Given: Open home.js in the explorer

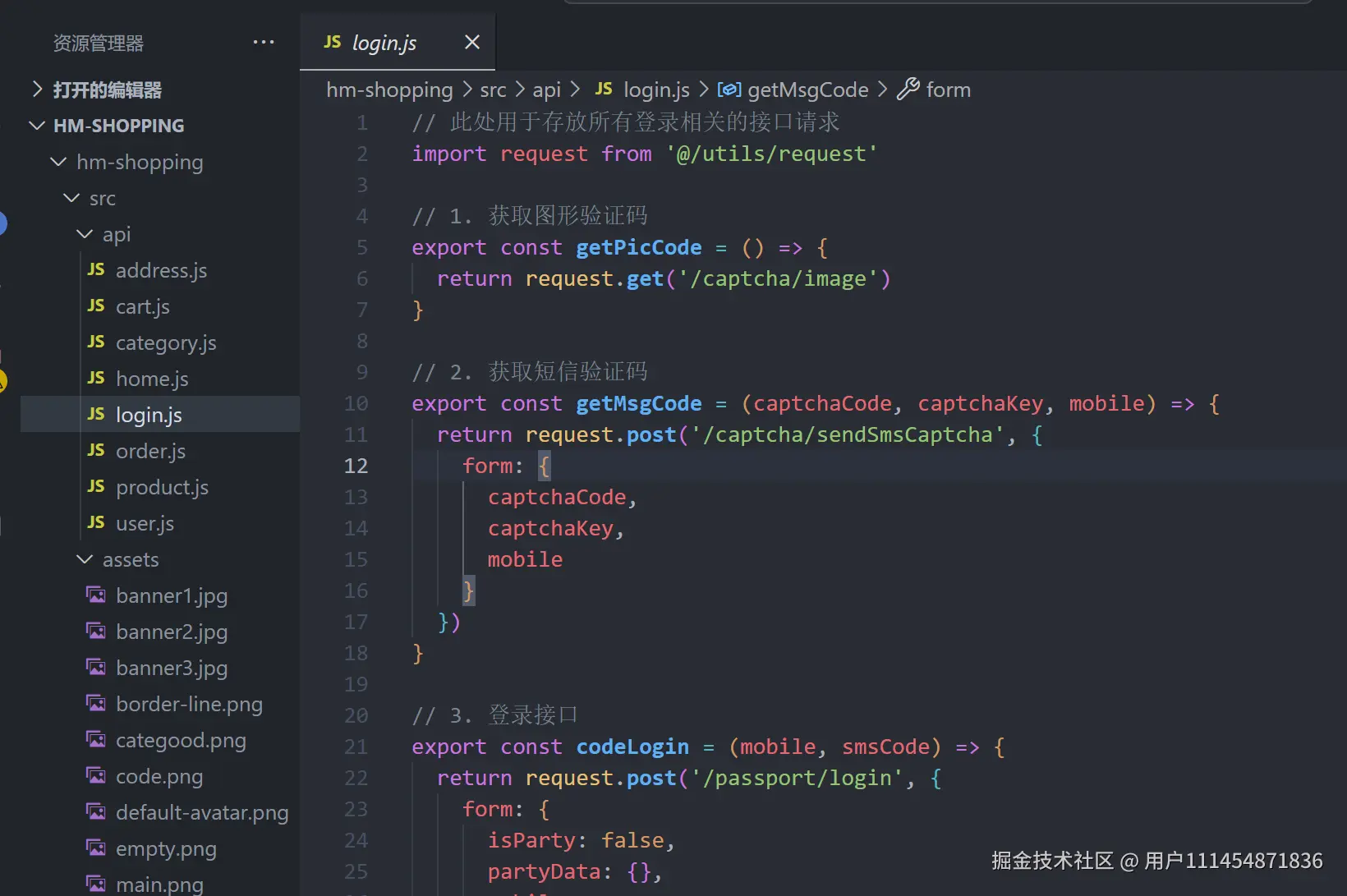Looking at the screenshot, I should coord(152,379).
